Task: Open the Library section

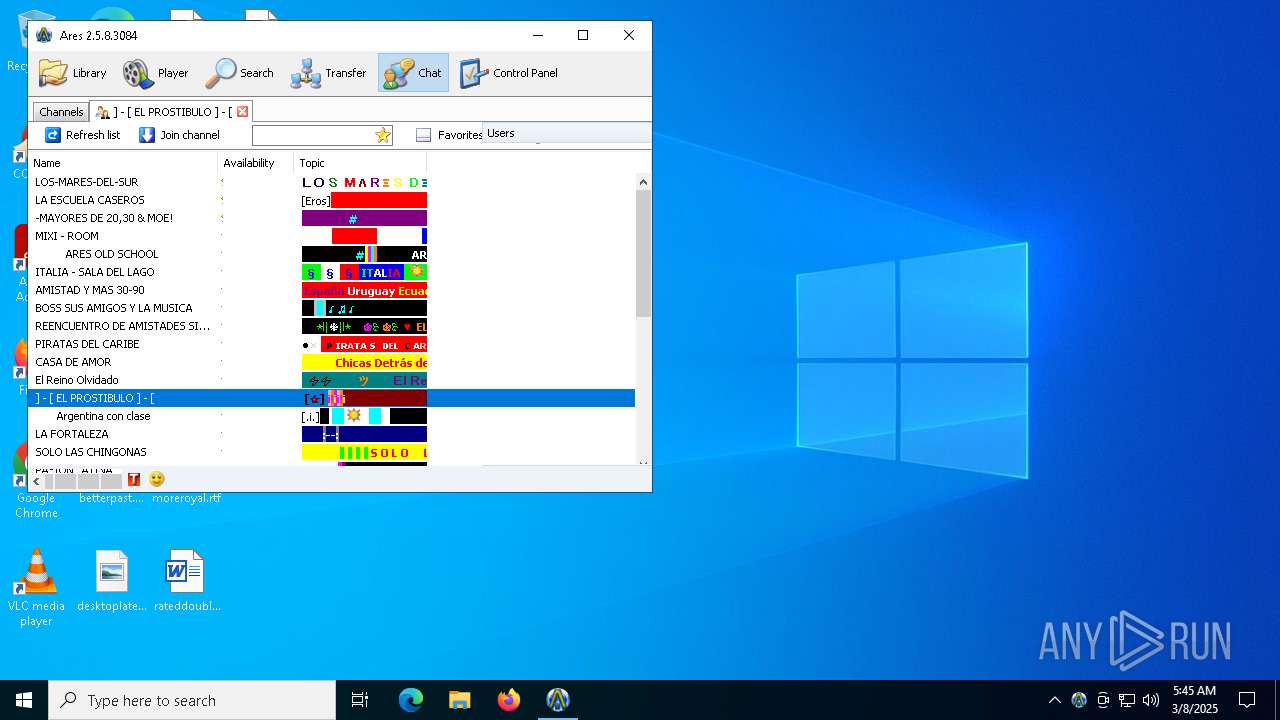Action: [x=72, y=73]
